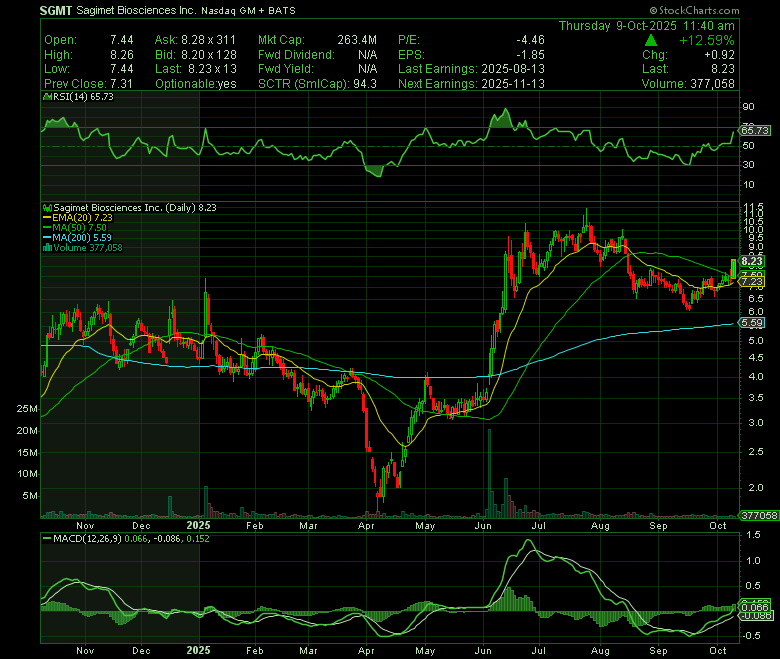780x659 pixels.
Task: Click the Sagimet Biosciences Inc. chart title
Action: point(136,10)
